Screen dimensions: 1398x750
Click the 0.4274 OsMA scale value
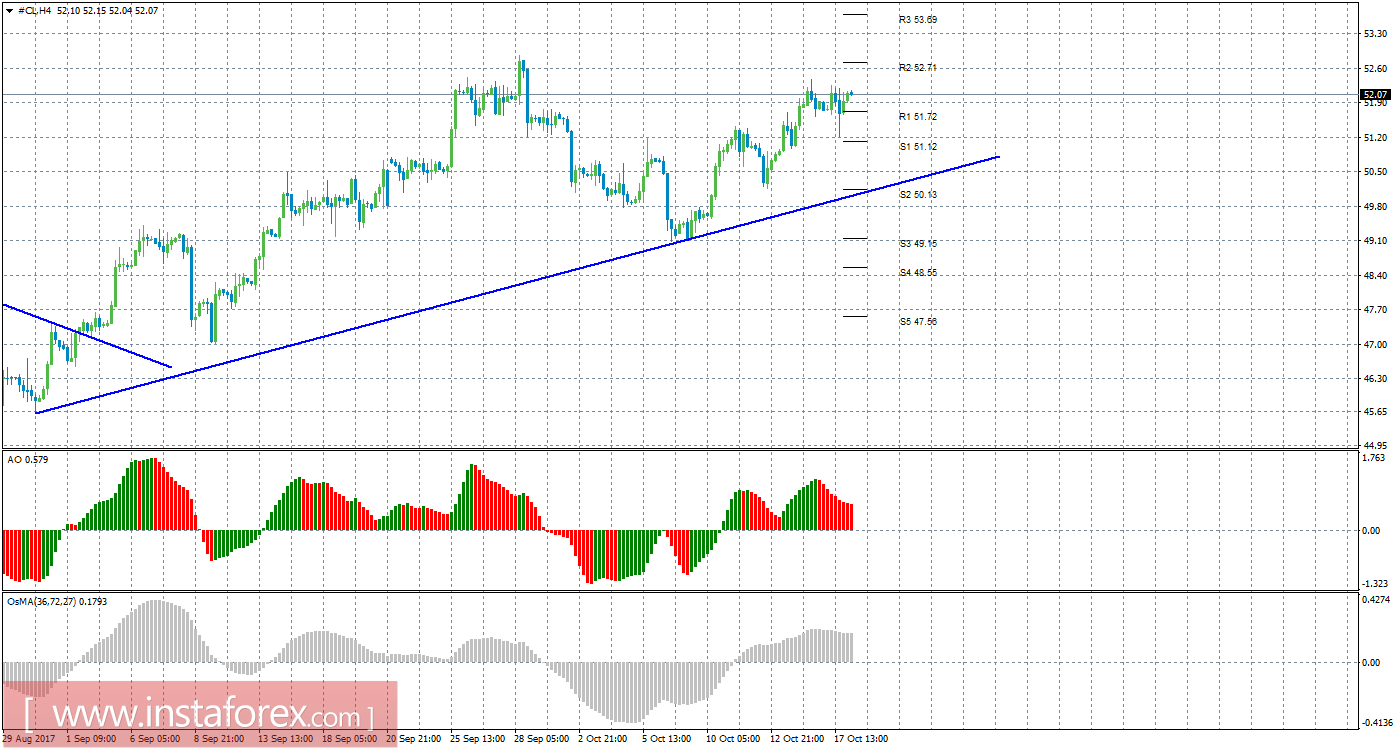click(1375, 600)
